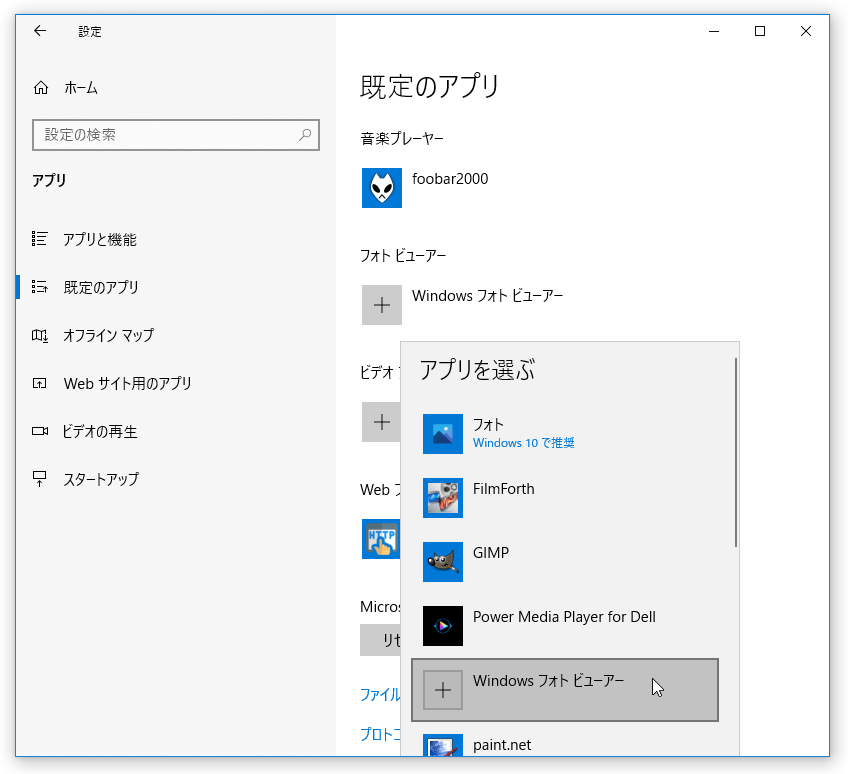Open the ファイル file type link

380,694
